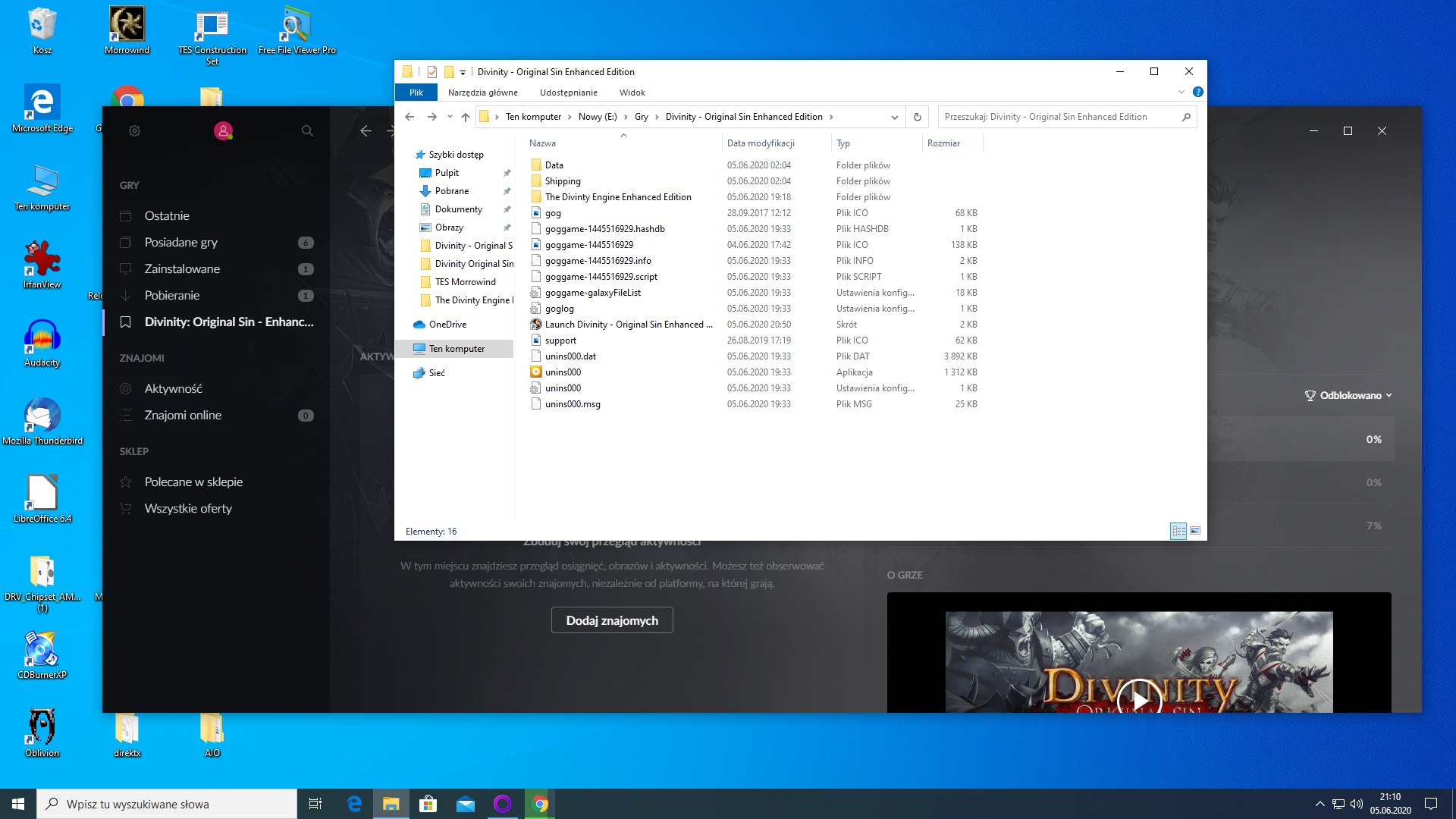Select Sieć in navigation pane

tap(437, 373)
